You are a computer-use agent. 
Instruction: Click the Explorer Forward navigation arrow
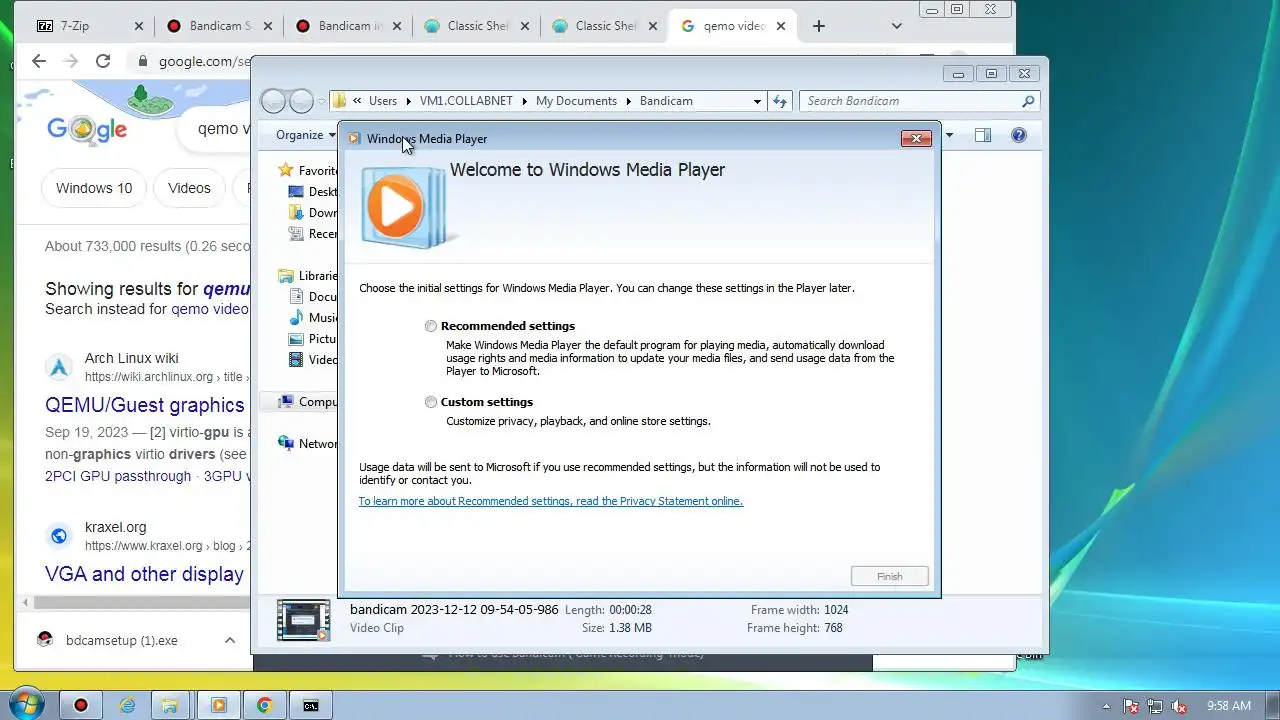(301, 101)
